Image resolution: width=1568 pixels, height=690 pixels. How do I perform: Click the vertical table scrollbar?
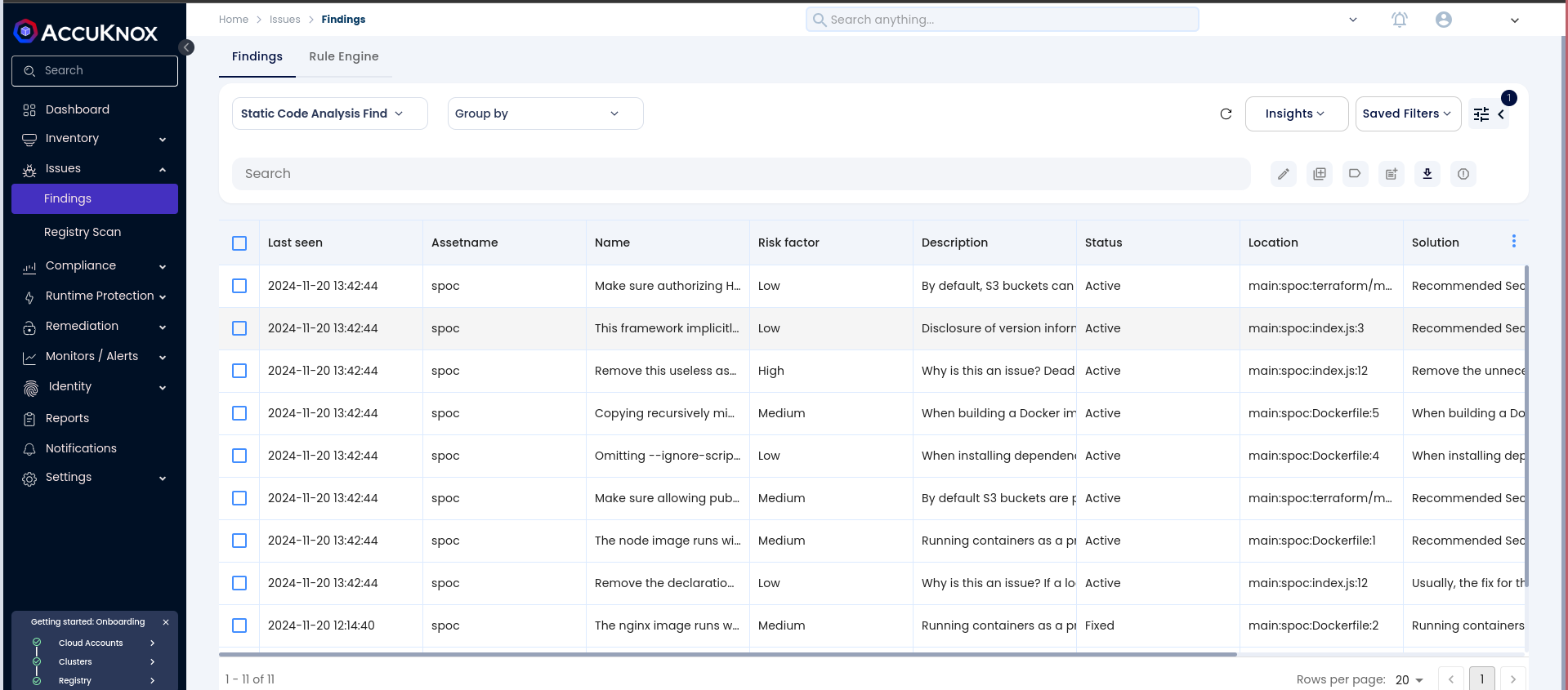point(1526,426)
